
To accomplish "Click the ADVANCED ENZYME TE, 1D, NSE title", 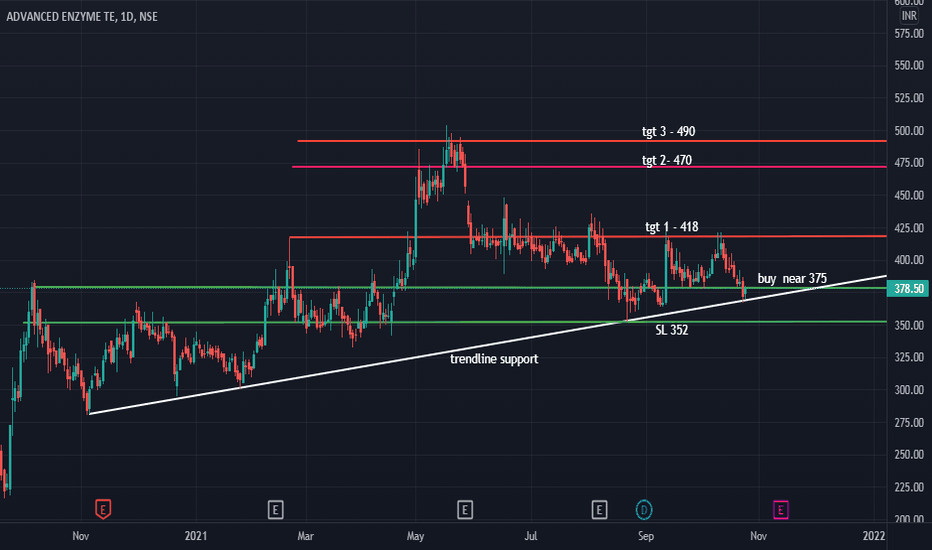I will click(x=82, y=17).
